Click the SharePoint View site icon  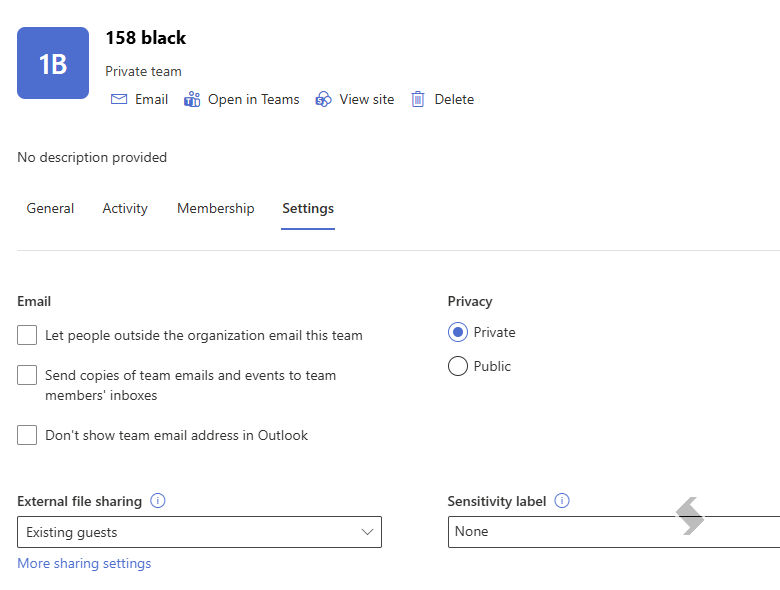tap(323, 99)
